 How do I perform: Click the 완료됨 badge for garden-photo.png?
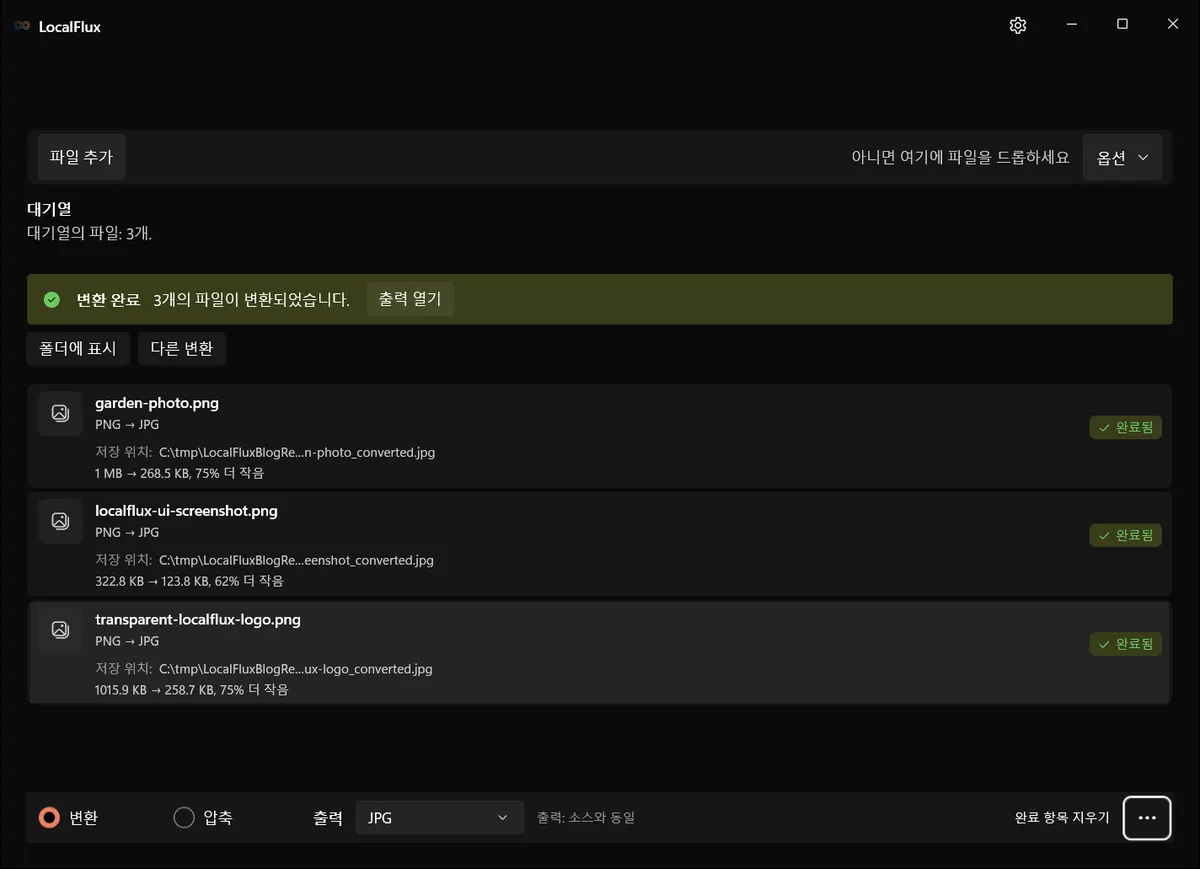1126,427
